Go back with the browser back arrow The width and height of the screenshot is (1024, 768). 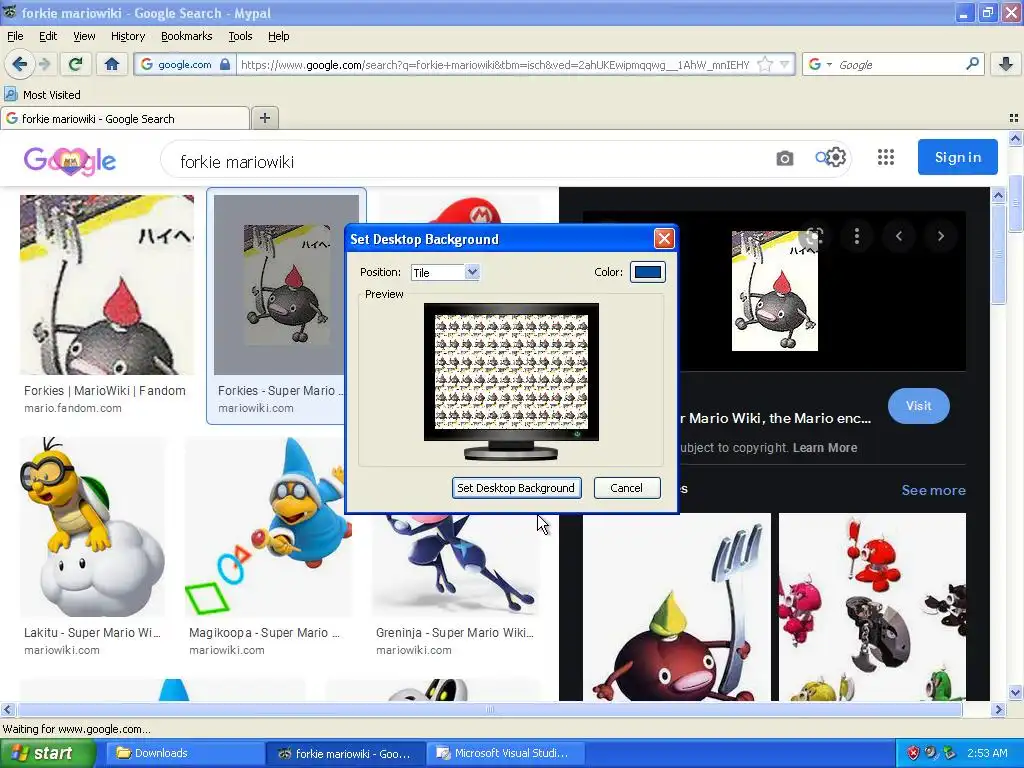[19, 64]
